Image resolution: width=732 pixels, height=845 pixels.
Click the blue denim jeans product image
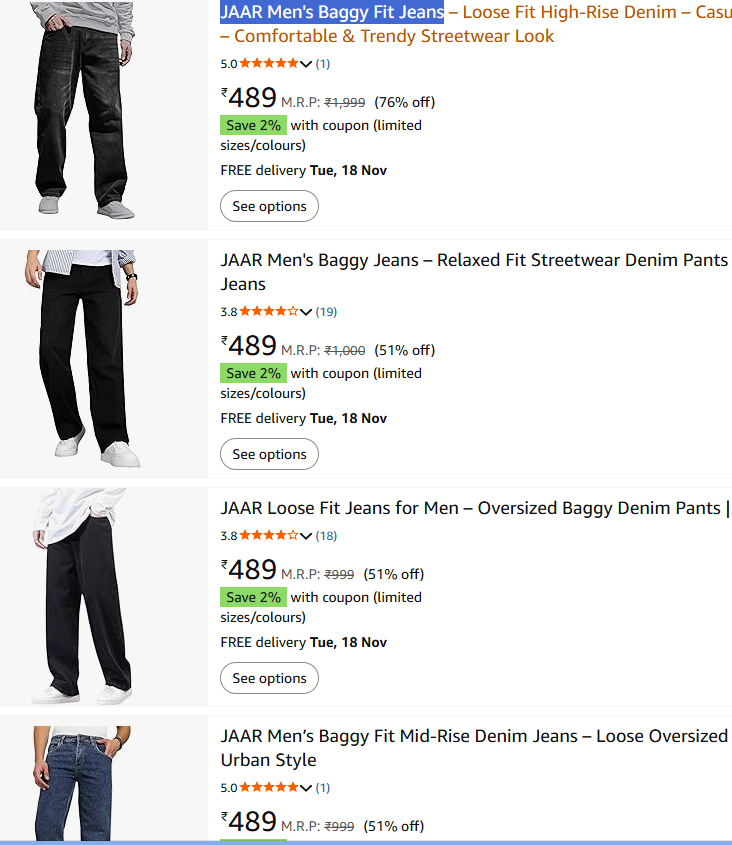[x=82, y=782]
